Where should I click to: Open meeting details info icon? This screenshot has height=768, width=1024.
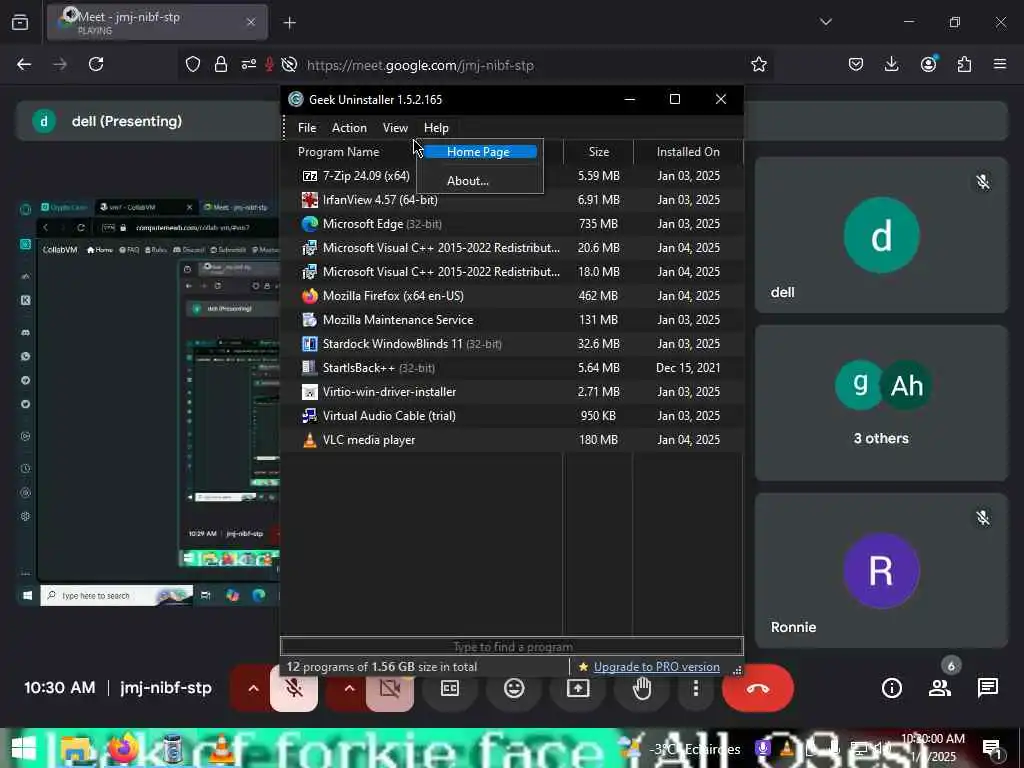point(891,688)
